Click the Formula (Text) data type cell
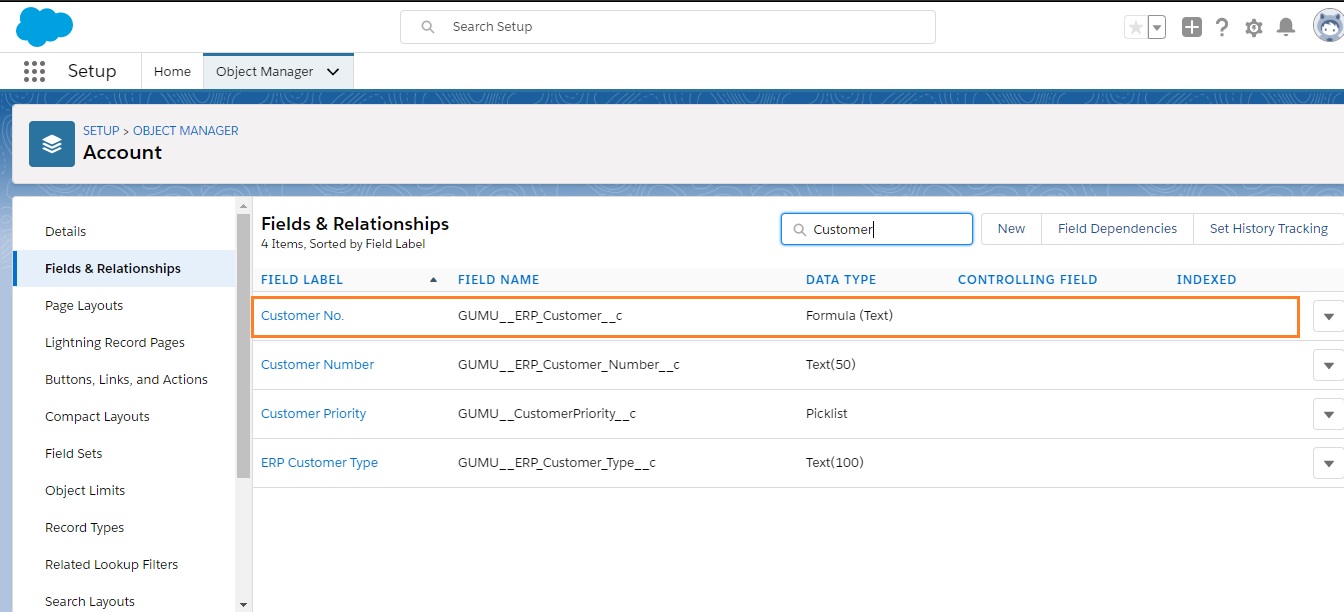The height and width of the screenshot is (612, 1344). [849, 315]
